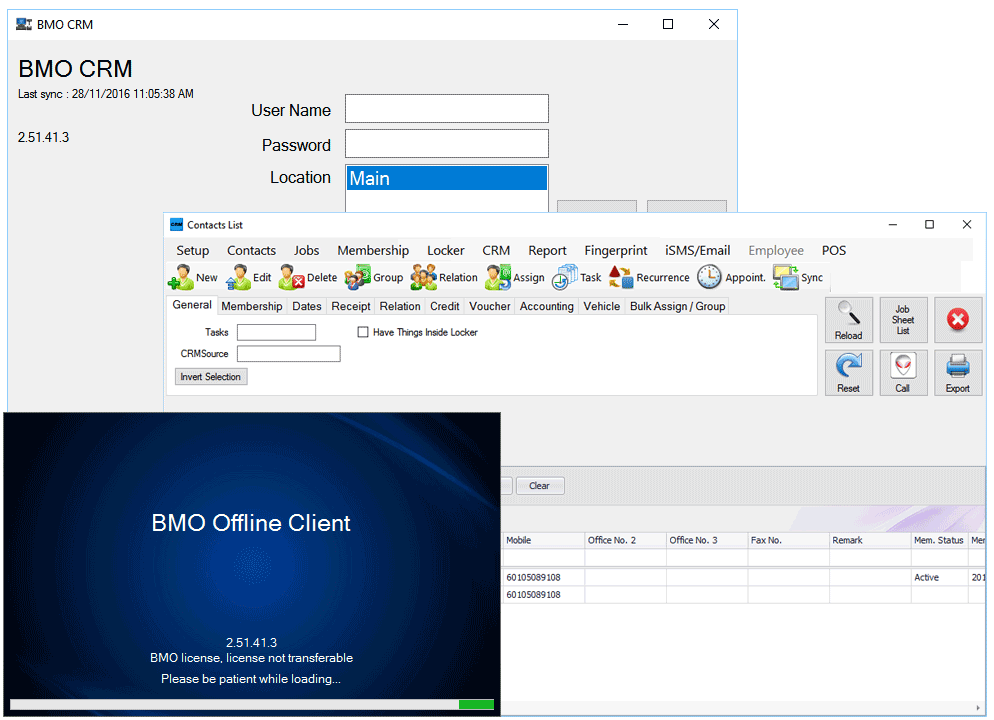Click the second 60105089108 mobile cell

543,595
